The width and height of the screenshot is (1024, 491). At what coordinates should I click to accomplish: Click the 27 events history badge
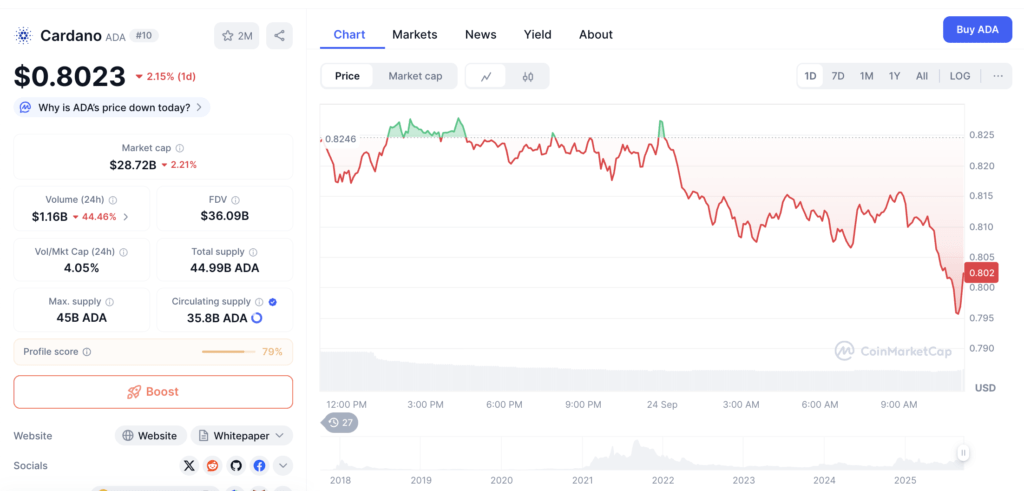[340, 423]
